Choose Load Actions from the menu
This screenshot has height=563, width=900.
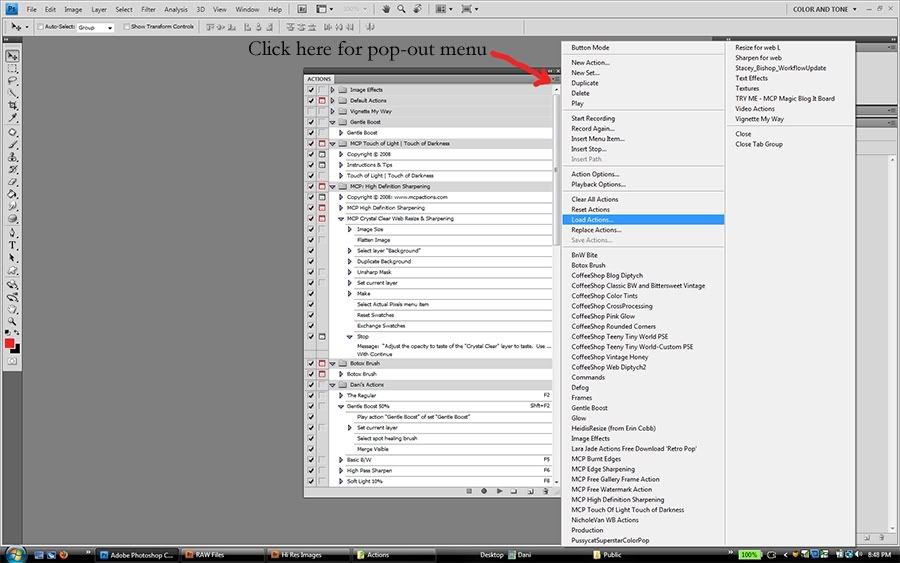[643, 220]
